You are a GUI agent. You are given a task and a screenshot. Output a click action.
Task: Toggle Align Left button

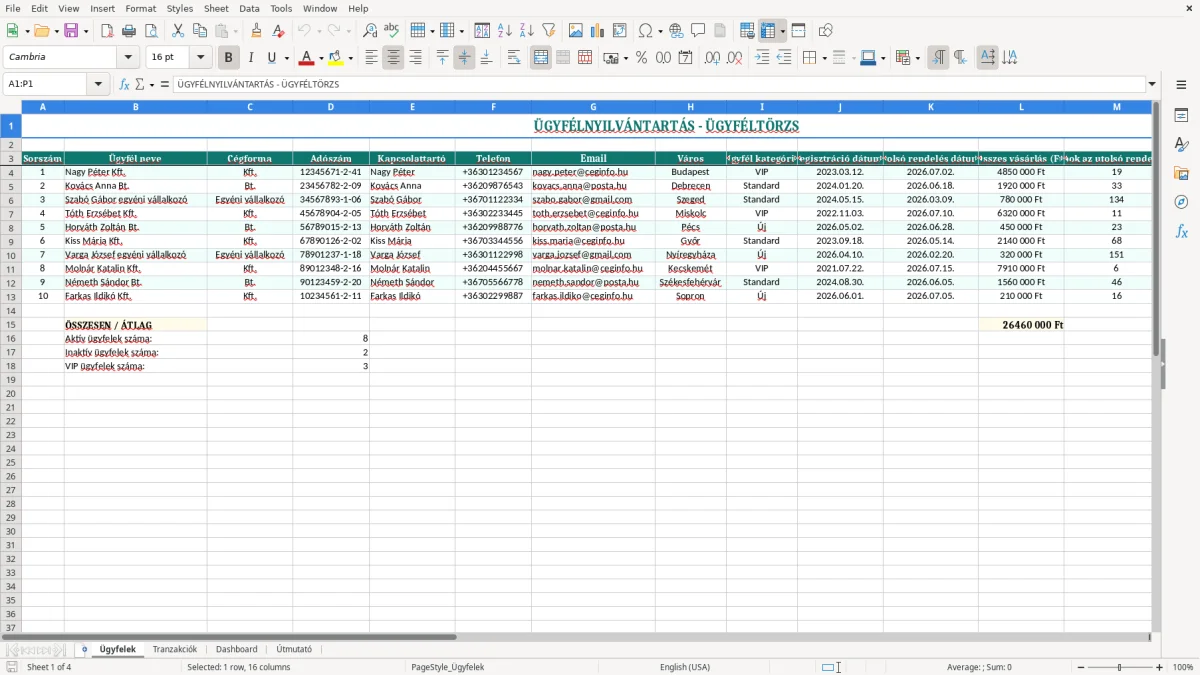tap(371, 58)
